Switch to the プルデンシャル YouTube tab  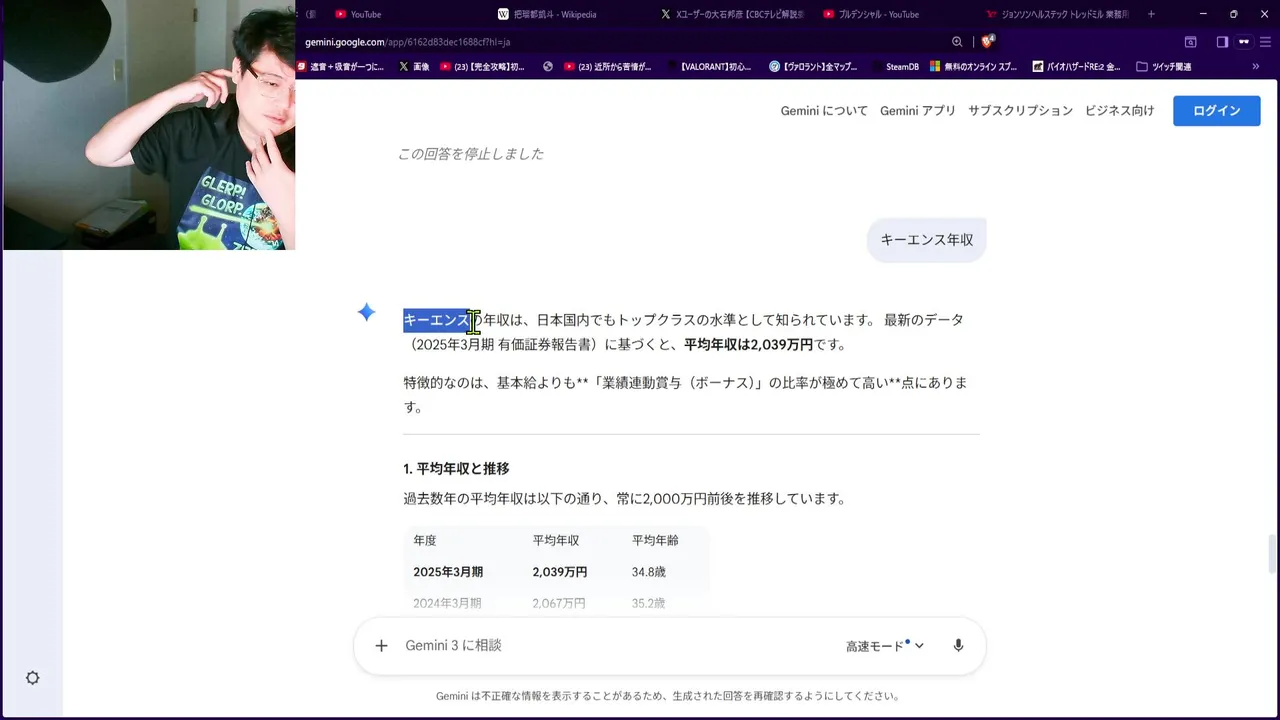coord(896,14)
